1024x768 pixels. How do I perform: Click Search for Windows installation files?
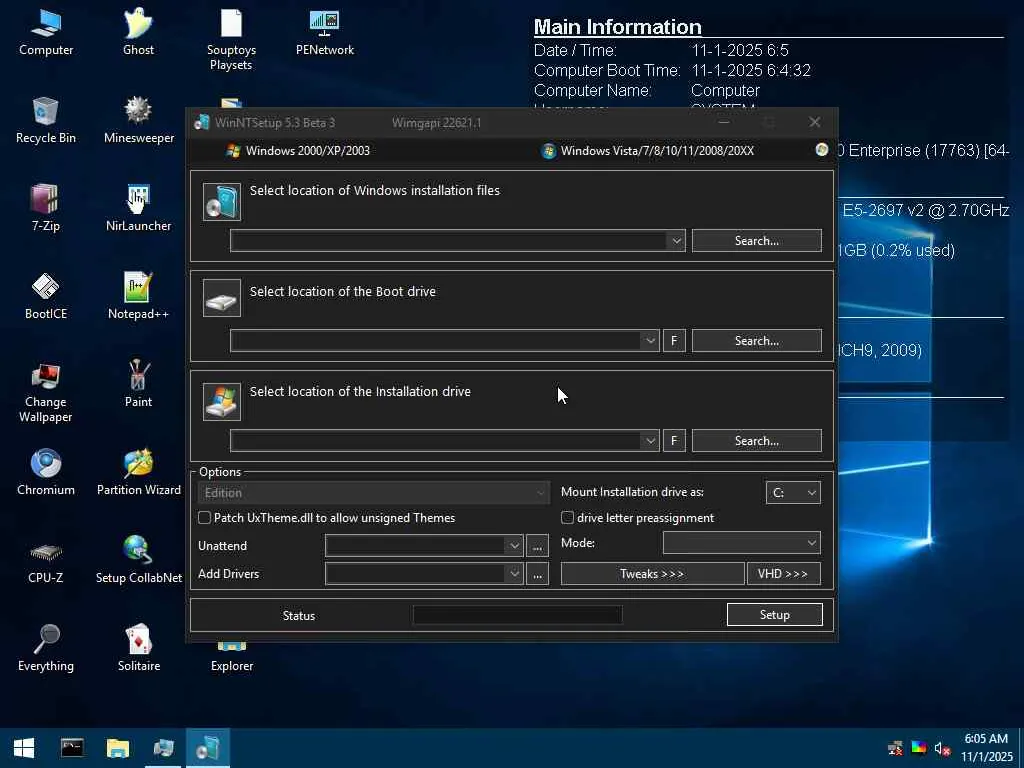tap(756, 241)
